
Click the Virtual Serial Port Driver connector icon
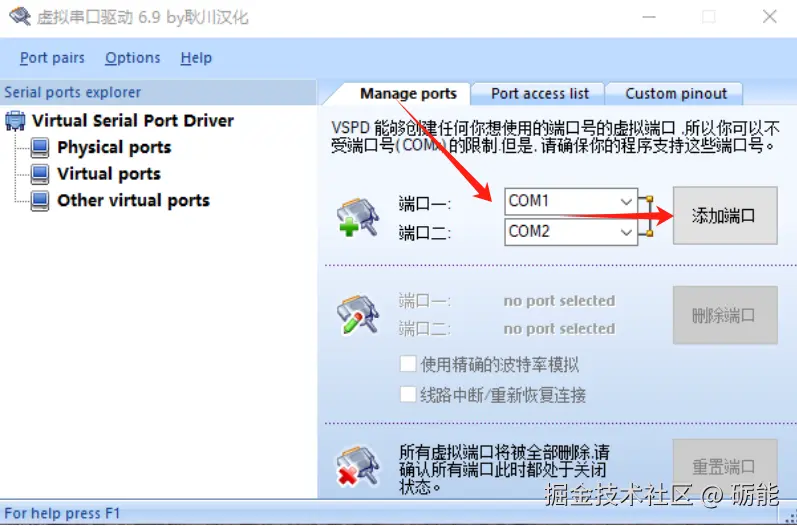[x=15, y=121]
